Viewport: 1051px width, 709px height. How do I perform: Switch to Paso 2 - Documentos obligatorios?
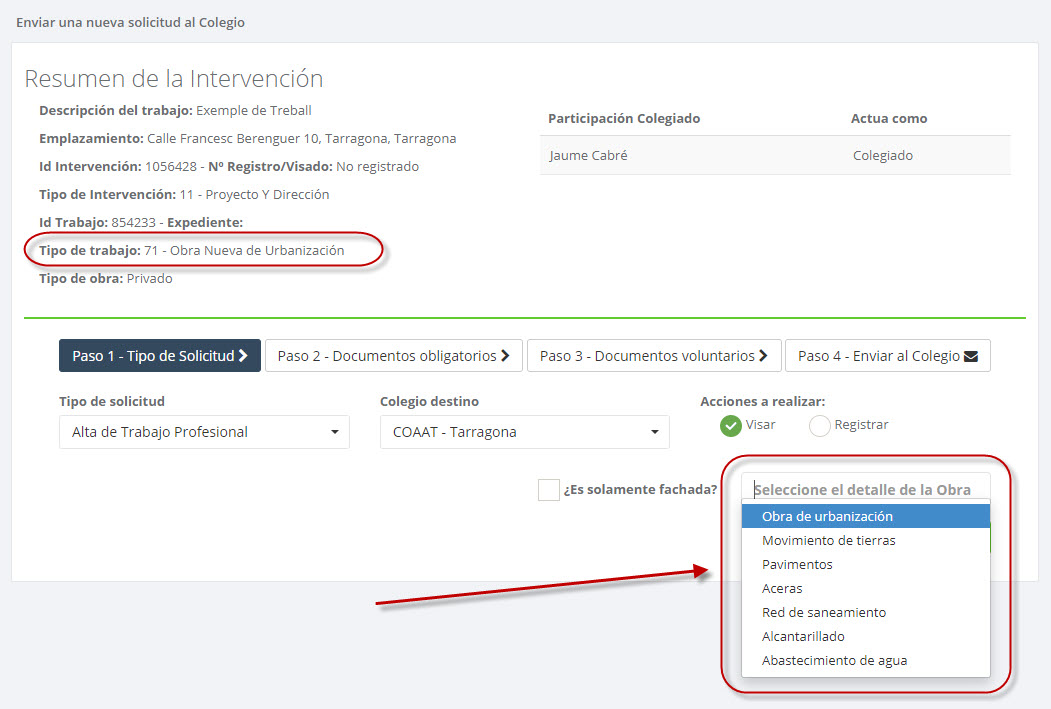point(393,356)
